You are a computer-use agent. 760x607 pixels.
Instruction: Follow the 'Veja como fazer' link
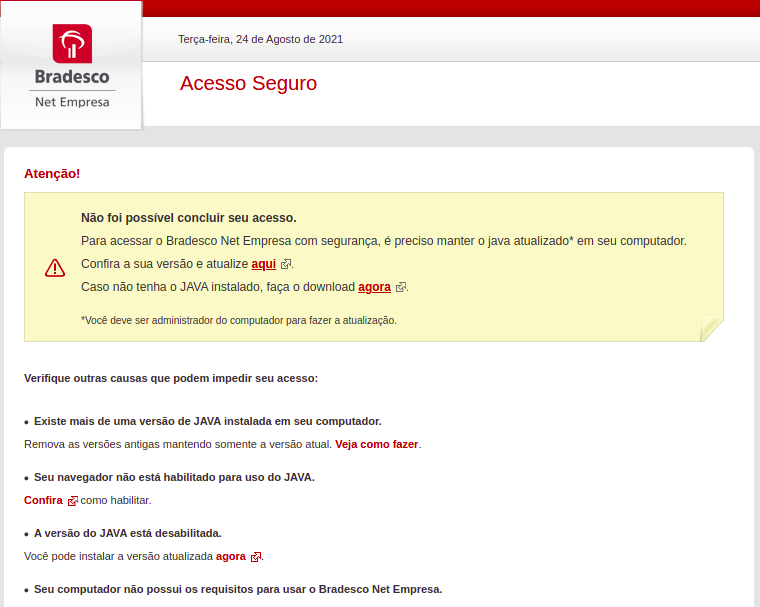point(377,444)
